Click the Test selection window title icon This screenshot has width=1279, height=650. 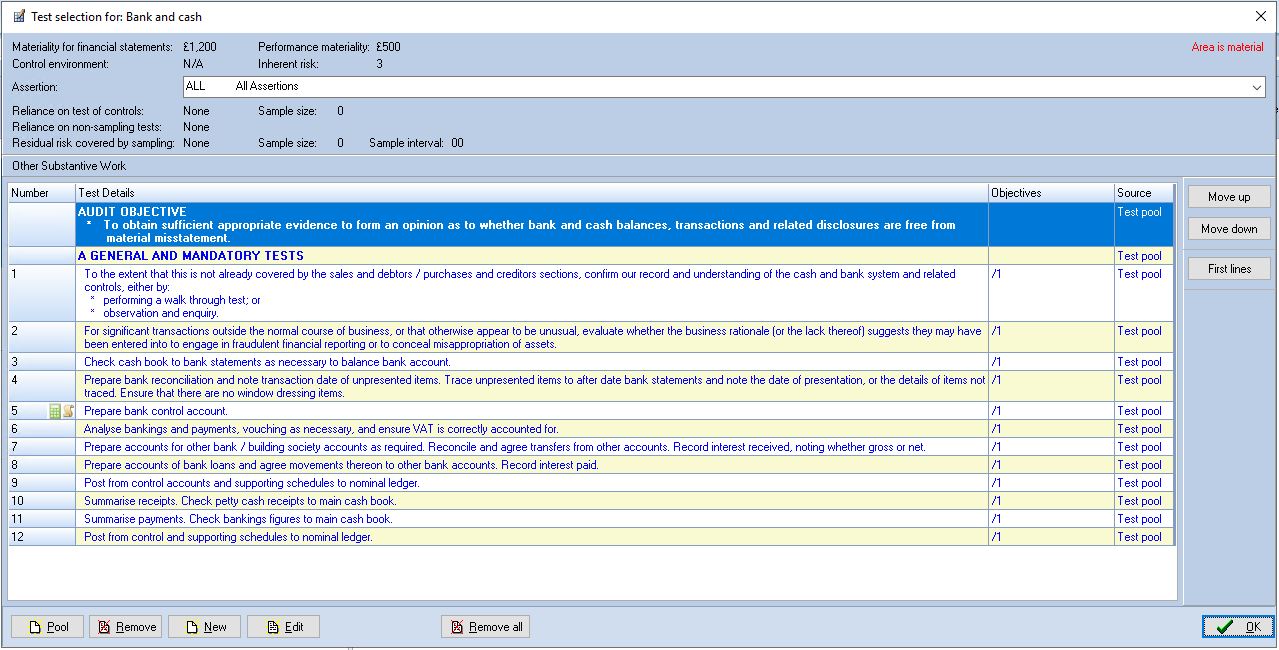(x=19, y=16)
